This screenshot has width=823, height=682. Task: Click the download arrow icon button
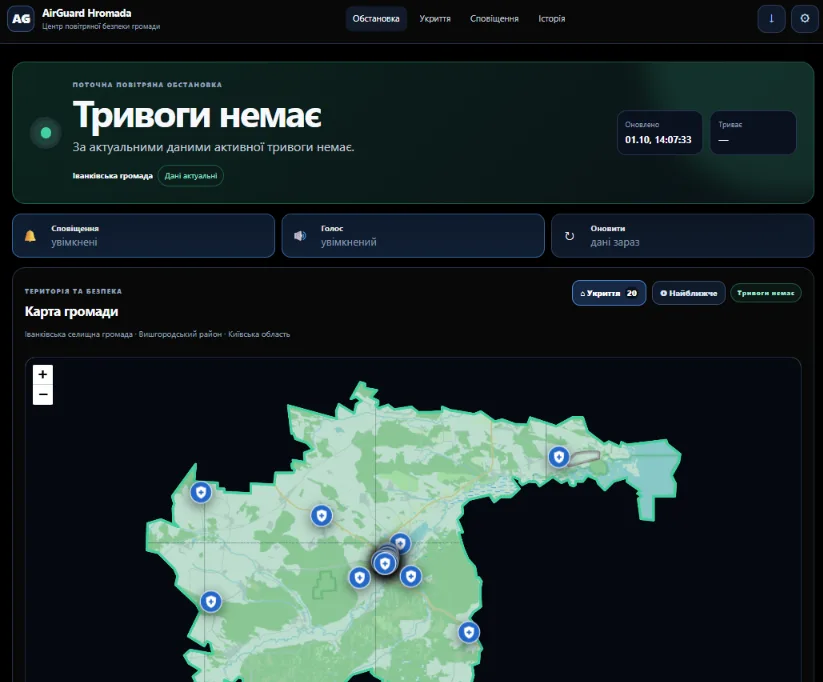pos(771,19)
